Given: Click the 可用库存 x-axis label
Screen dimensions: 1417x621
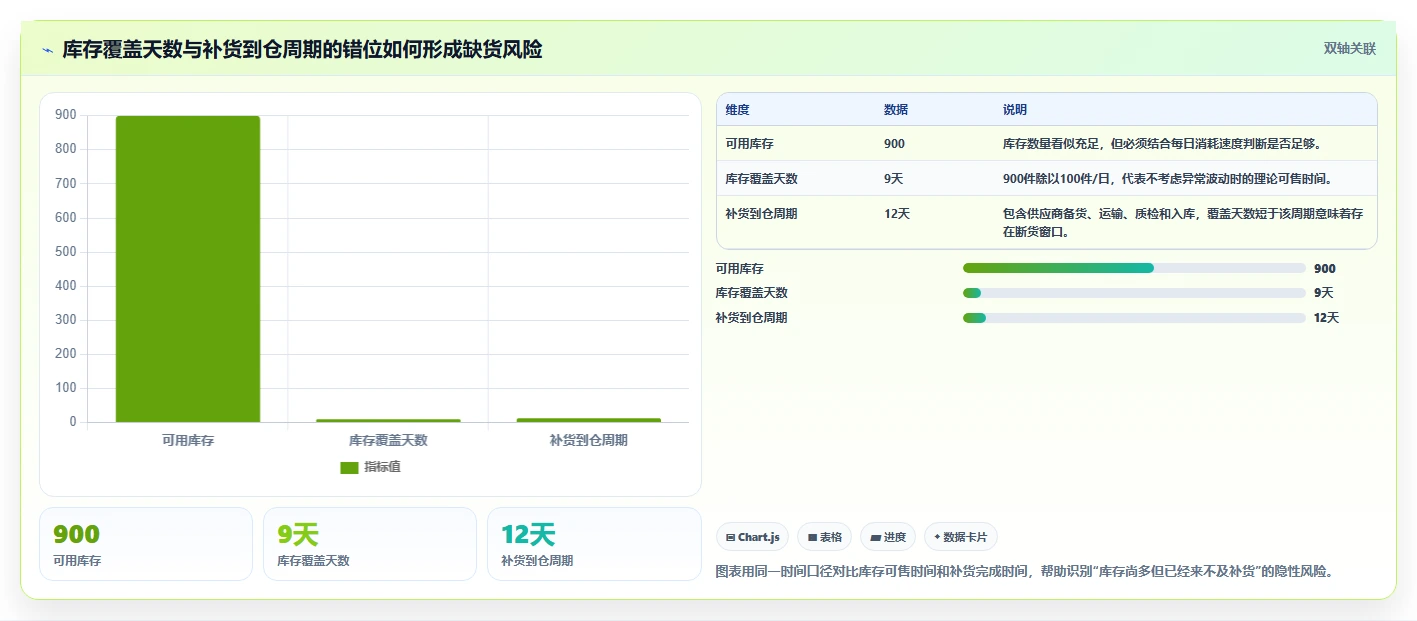Looking at the screenshot, I should [188, 440].
